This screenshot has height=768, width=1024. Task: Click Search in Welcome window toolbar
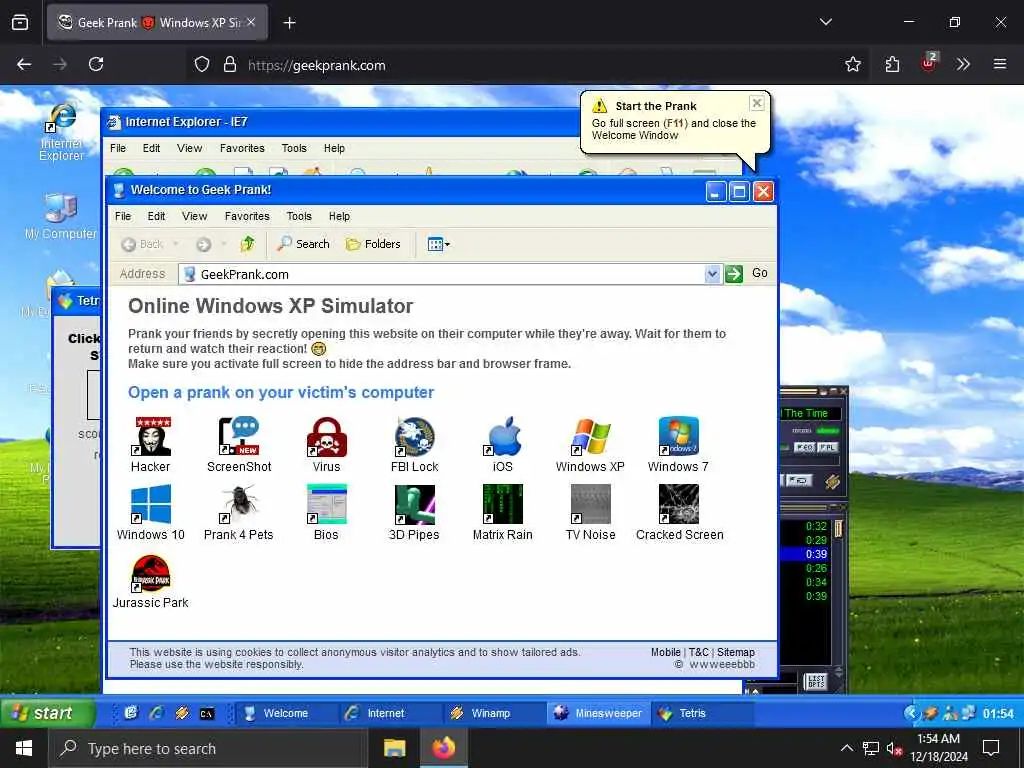pyautogui.click(x=304, y=244)
